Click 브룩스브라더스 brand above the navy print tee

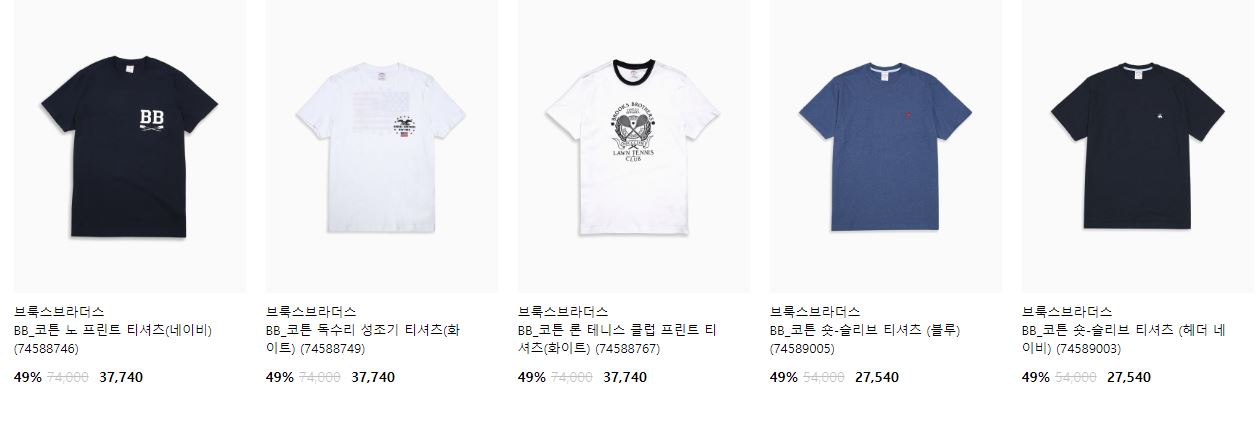[59, 312]
